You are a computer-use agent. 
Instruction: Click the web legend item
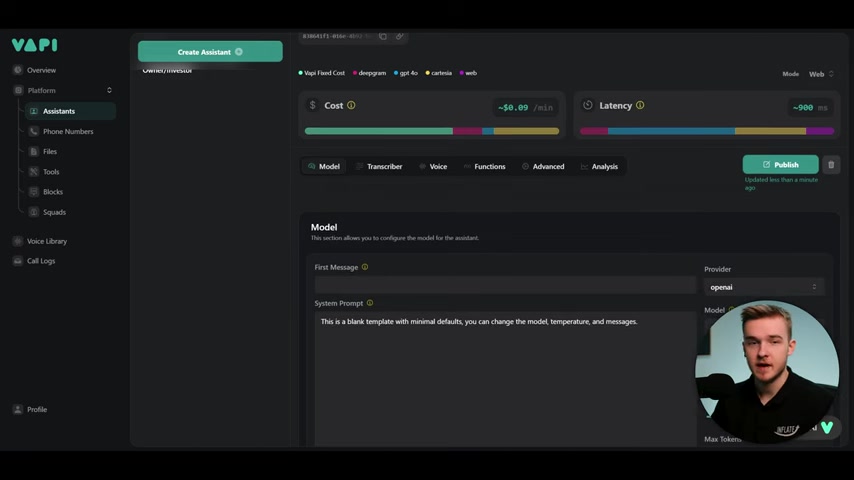[x=468, y=73]
